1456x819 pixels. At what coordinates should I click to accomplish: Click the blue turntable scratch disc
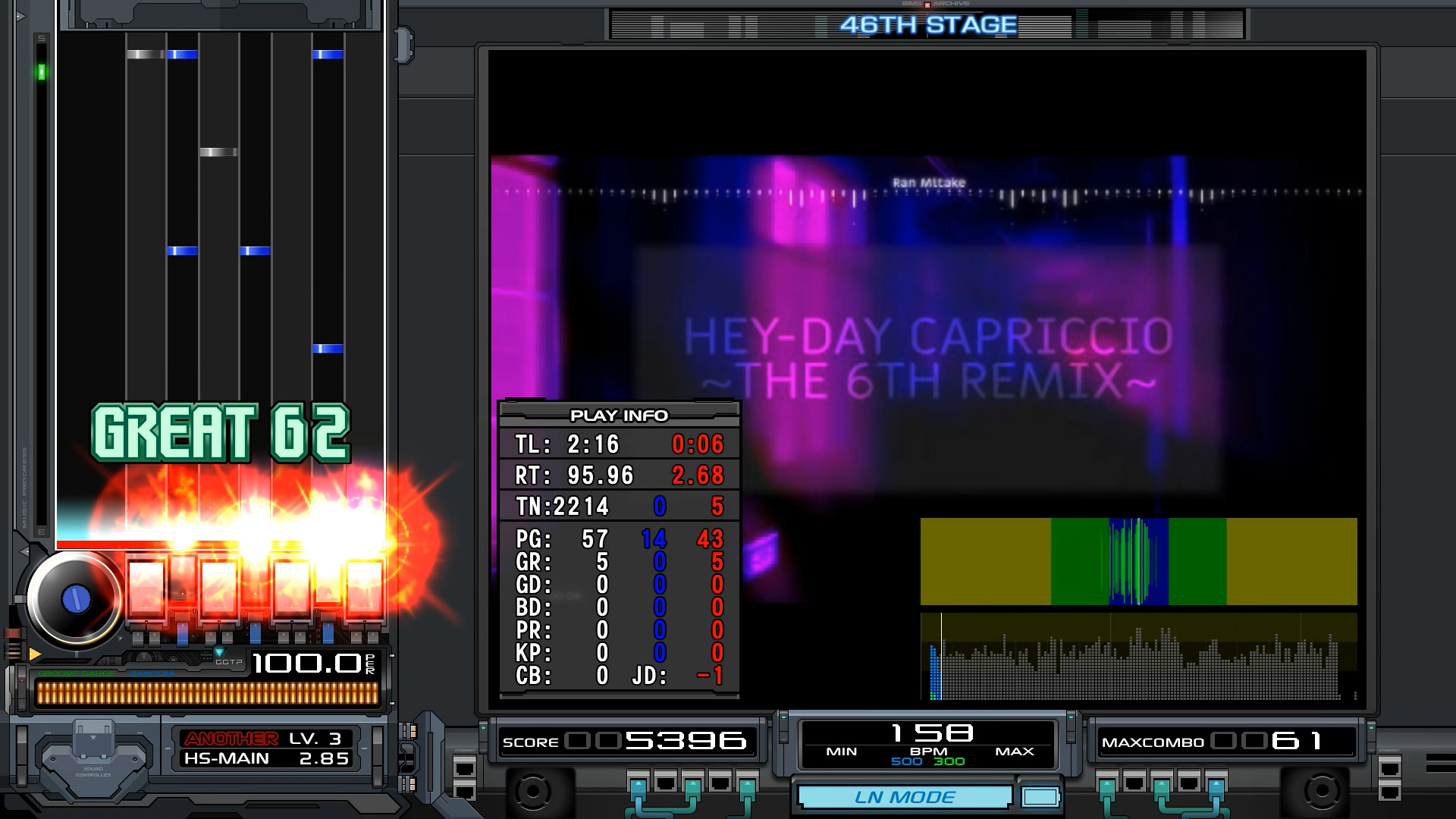[75, 598]
